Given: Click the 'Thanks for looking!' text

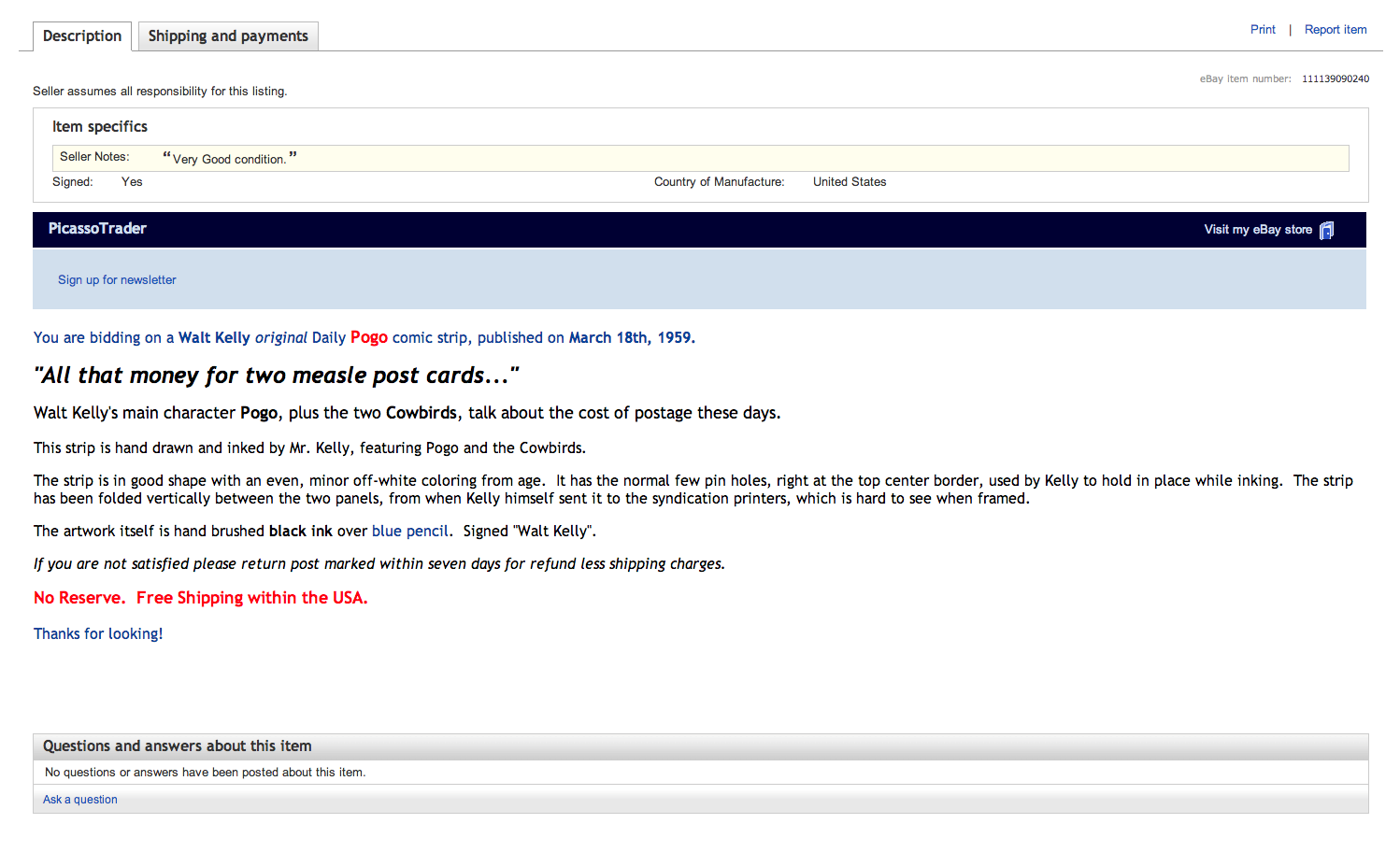Looking at the screenshot, I should point(98,634).
